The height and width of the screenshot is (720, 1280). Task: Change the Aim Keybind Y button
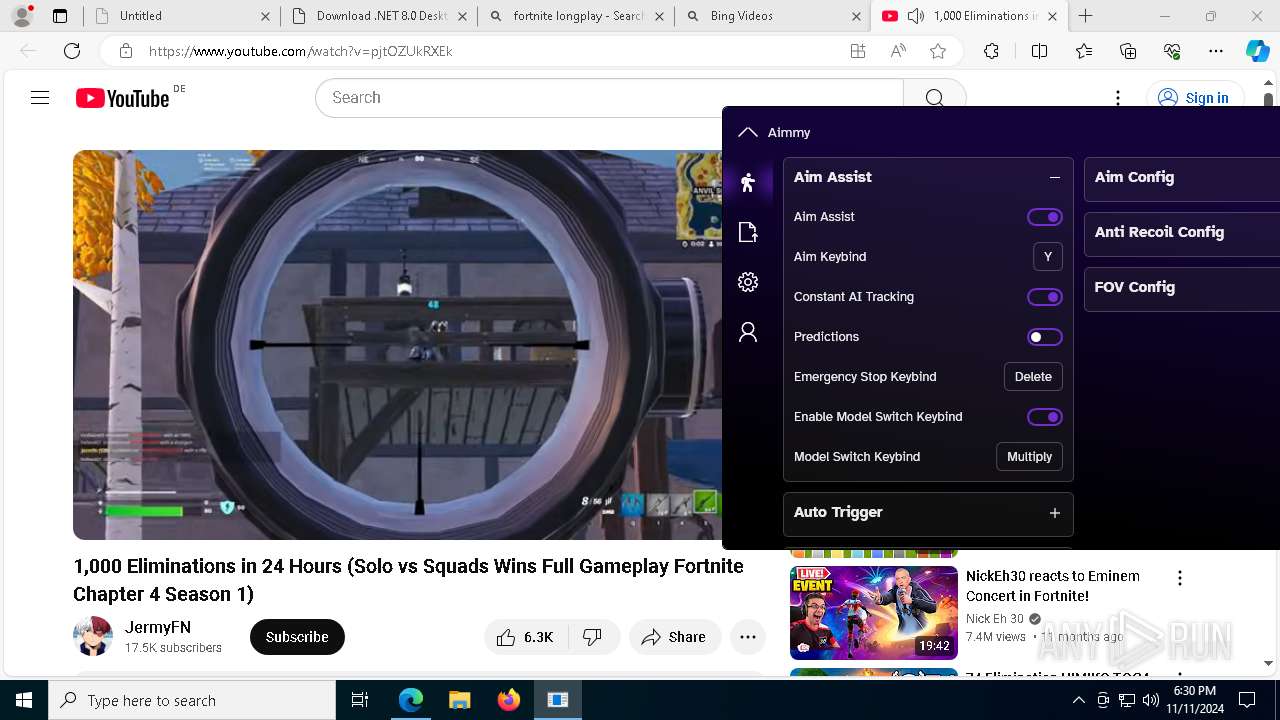coord(1048,257)
